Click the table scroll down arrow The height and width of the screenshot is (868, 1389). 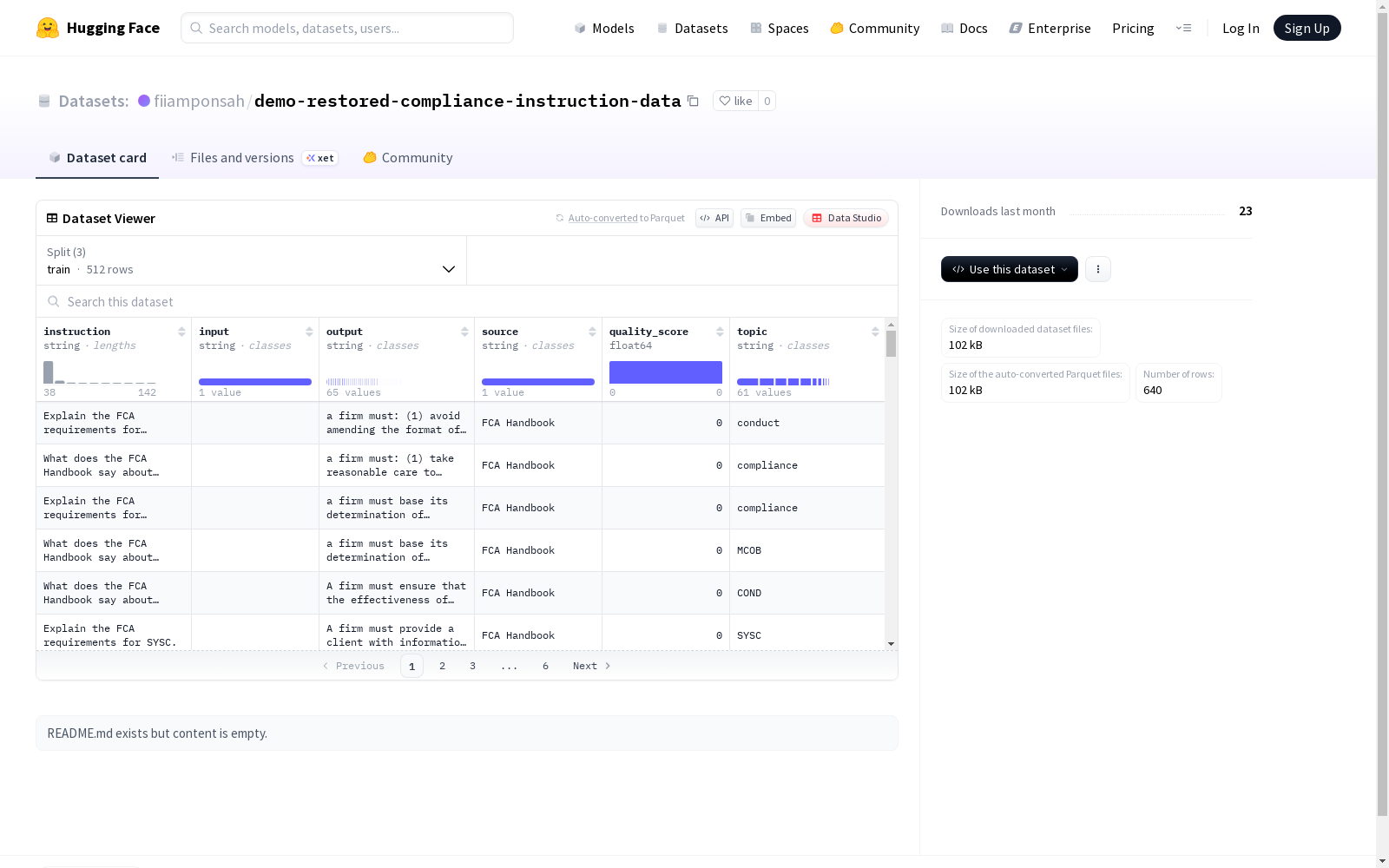891,644
